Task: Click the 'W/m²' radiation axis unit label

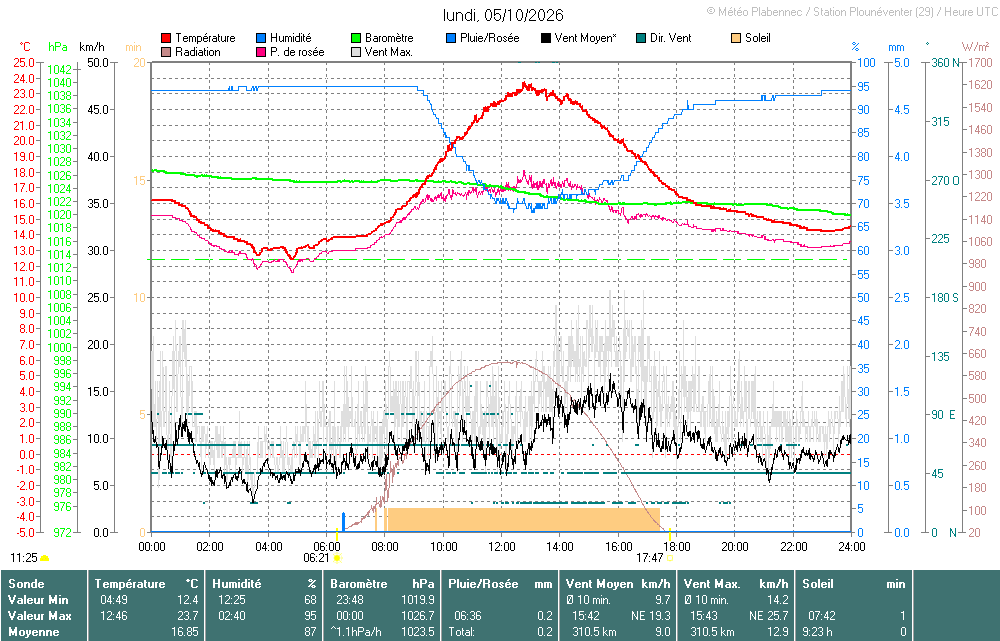Action: [x=976, y=47]
